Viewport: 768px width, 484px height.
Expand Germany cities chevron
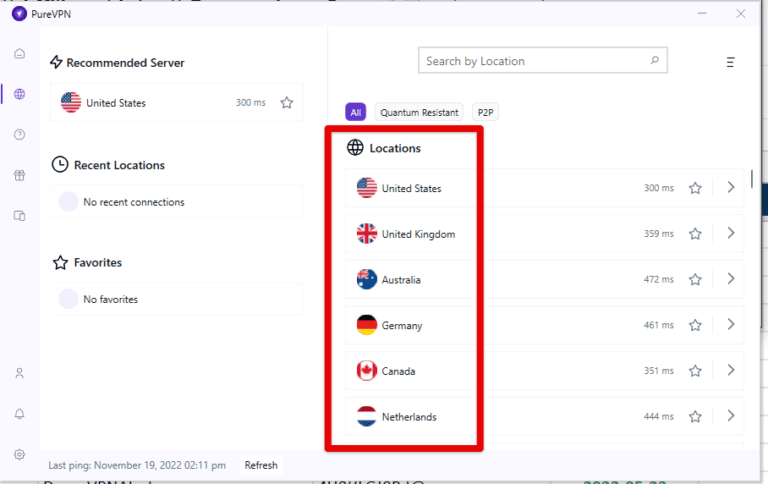tap(731, 324)
